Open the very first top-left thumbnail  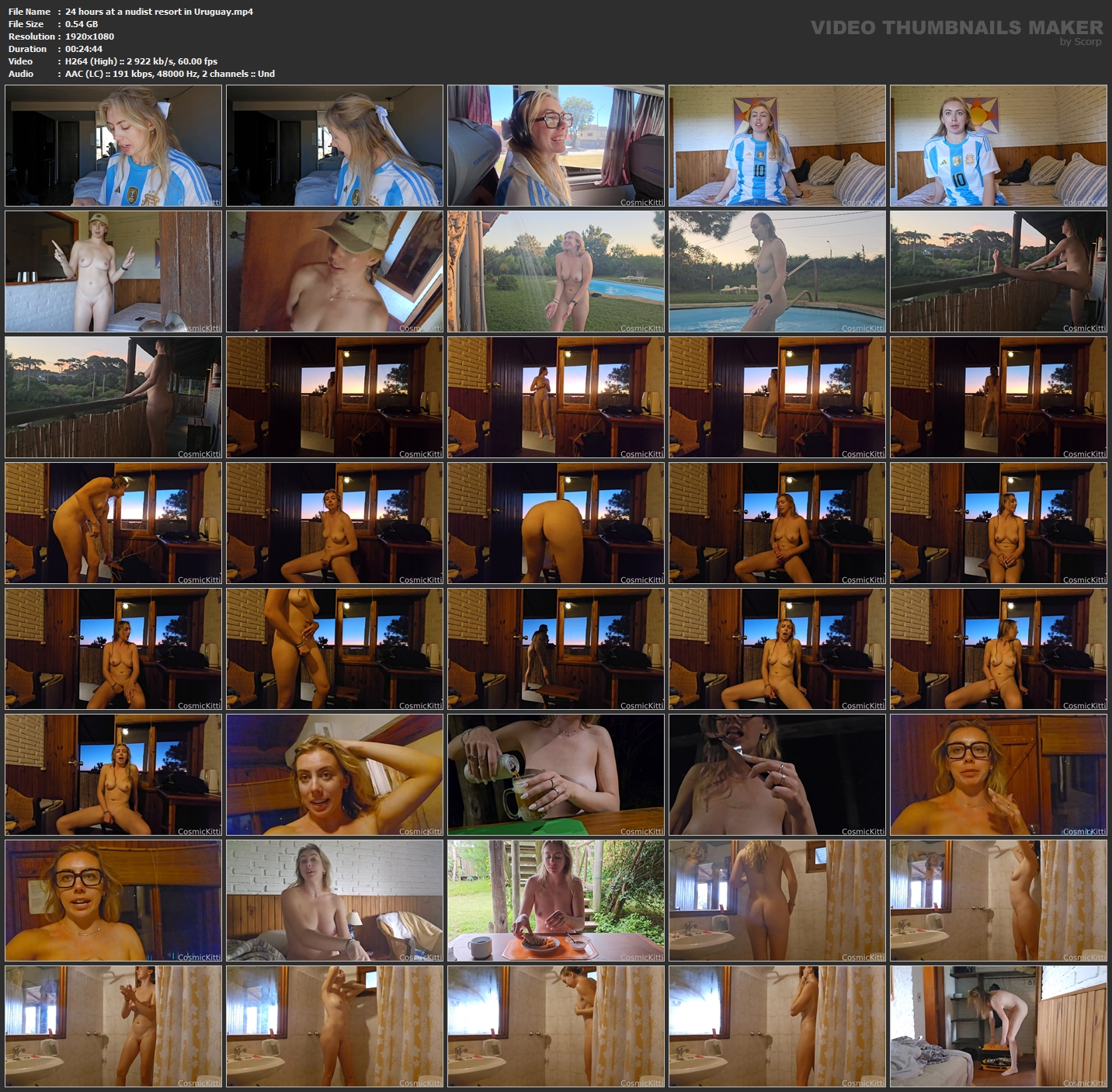click(x=113, y=146)
